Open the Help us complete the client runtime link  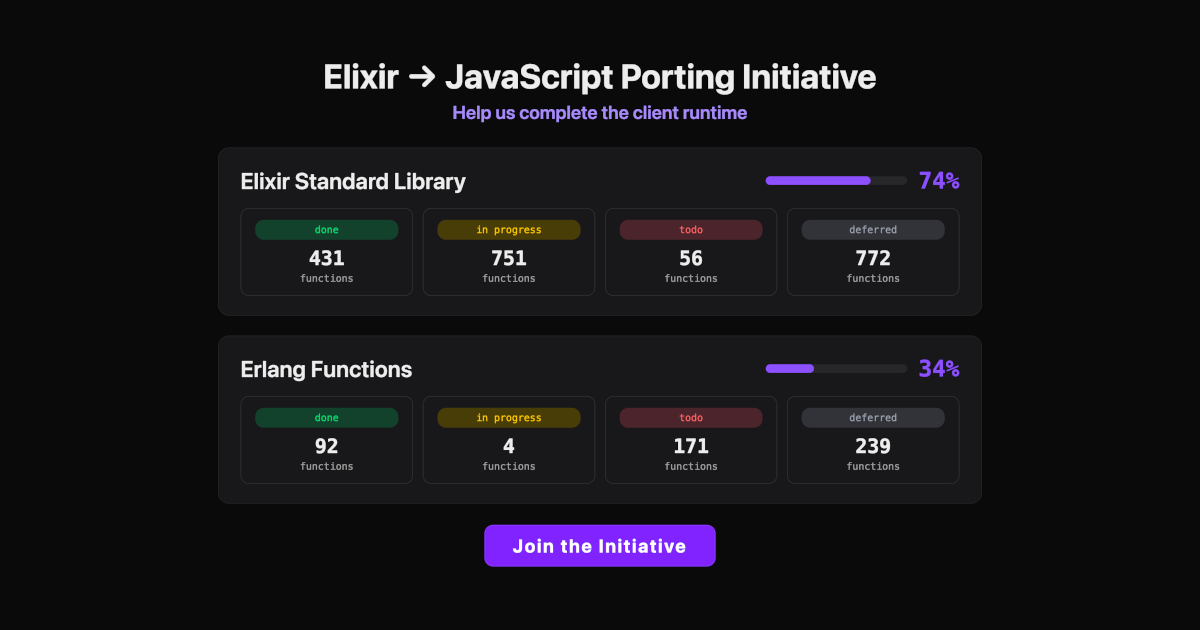[x=600, y=113]
